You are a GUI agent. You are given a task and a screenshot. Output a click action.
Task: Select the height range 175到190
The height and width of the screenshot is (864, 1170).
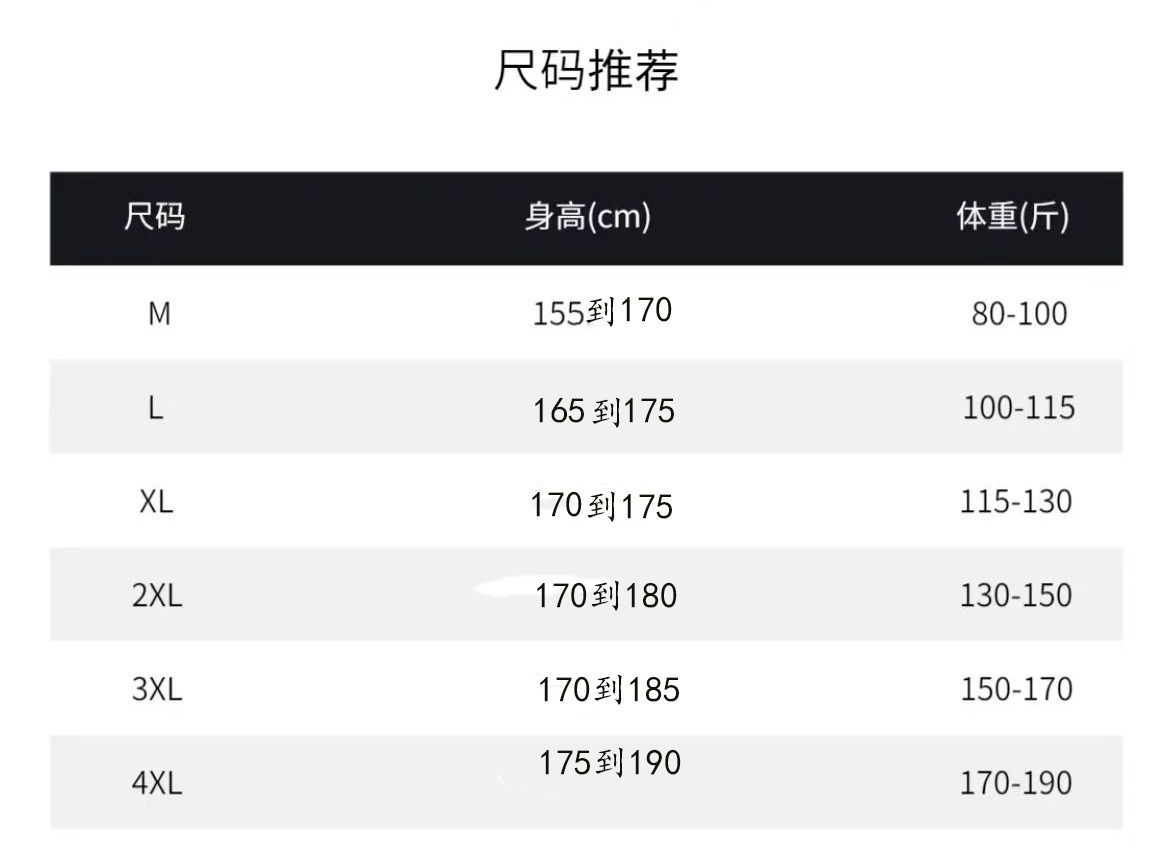(610, 764)
